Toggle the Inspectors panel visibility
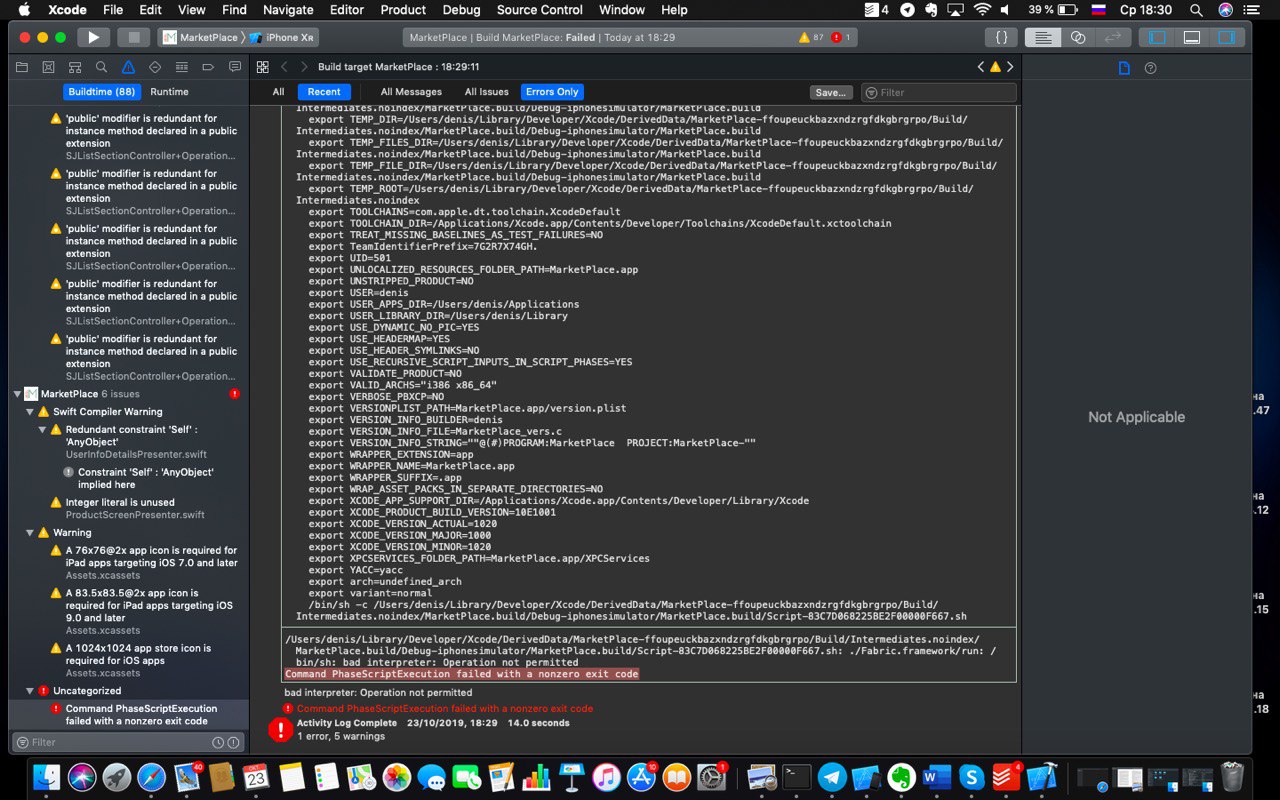1280x800 pixels. 1226,37
